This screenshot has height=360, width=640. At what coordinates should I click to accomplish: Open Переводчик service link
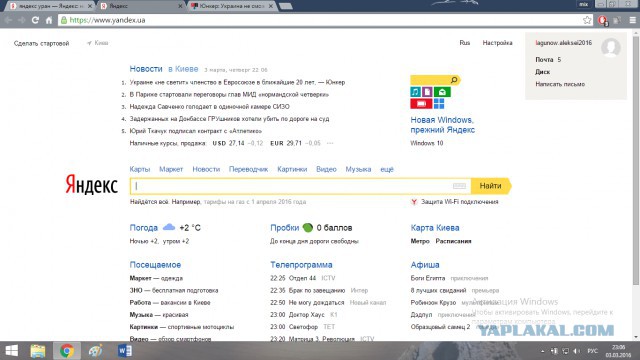[248, 169]
